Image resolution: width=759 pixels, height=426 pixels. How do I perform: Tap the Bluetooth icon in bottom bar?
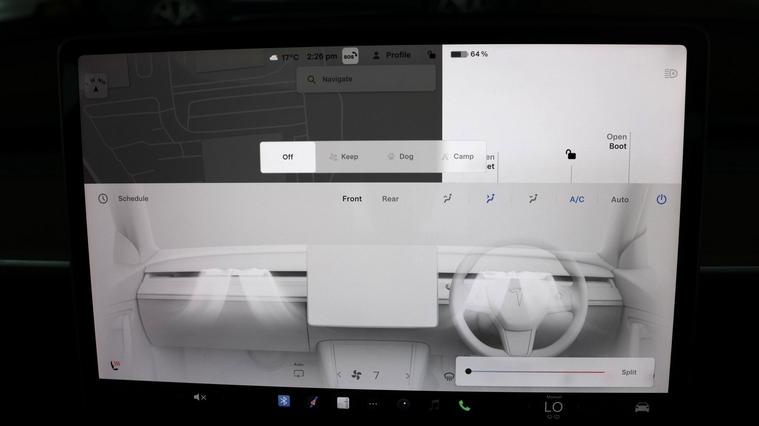pos(284,402)
